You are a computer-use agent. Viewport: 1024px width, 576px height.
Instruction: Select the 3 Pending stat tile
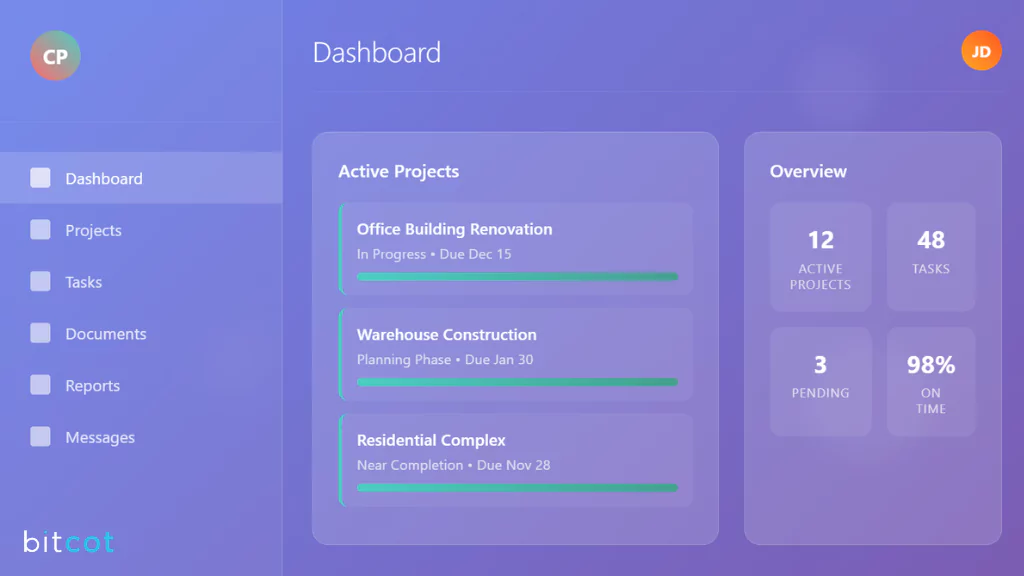pyautogui.click(x=820, y=381)
